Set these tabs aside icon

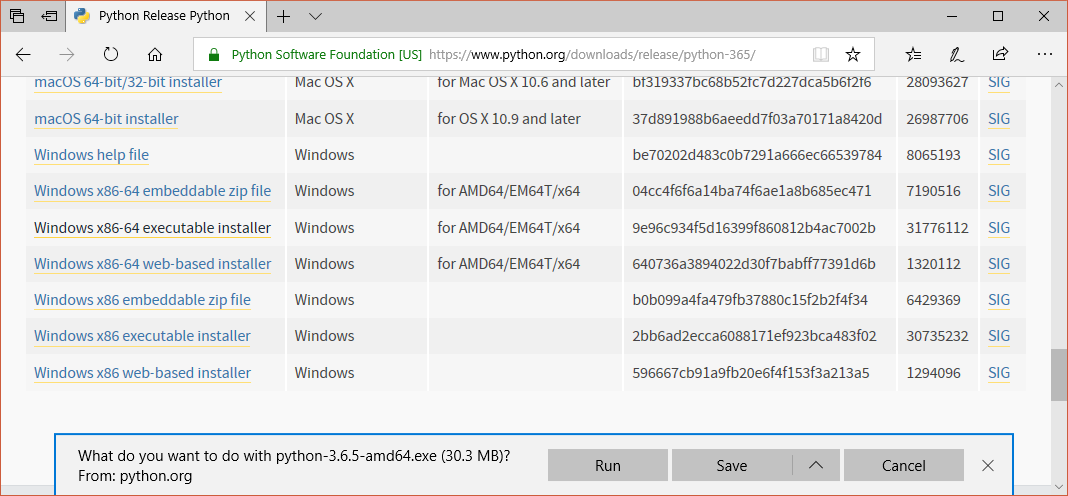click(49, 16)
